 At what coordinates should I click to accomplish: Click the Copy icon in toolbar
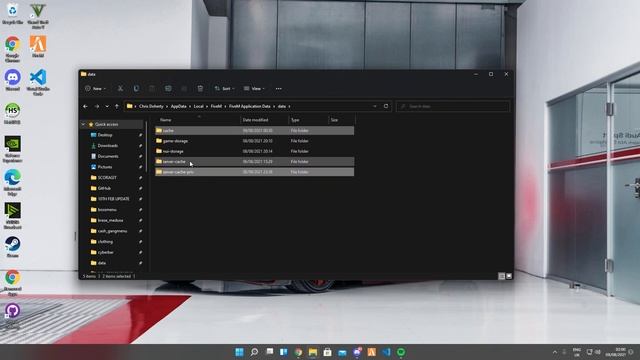coord(136,89)
